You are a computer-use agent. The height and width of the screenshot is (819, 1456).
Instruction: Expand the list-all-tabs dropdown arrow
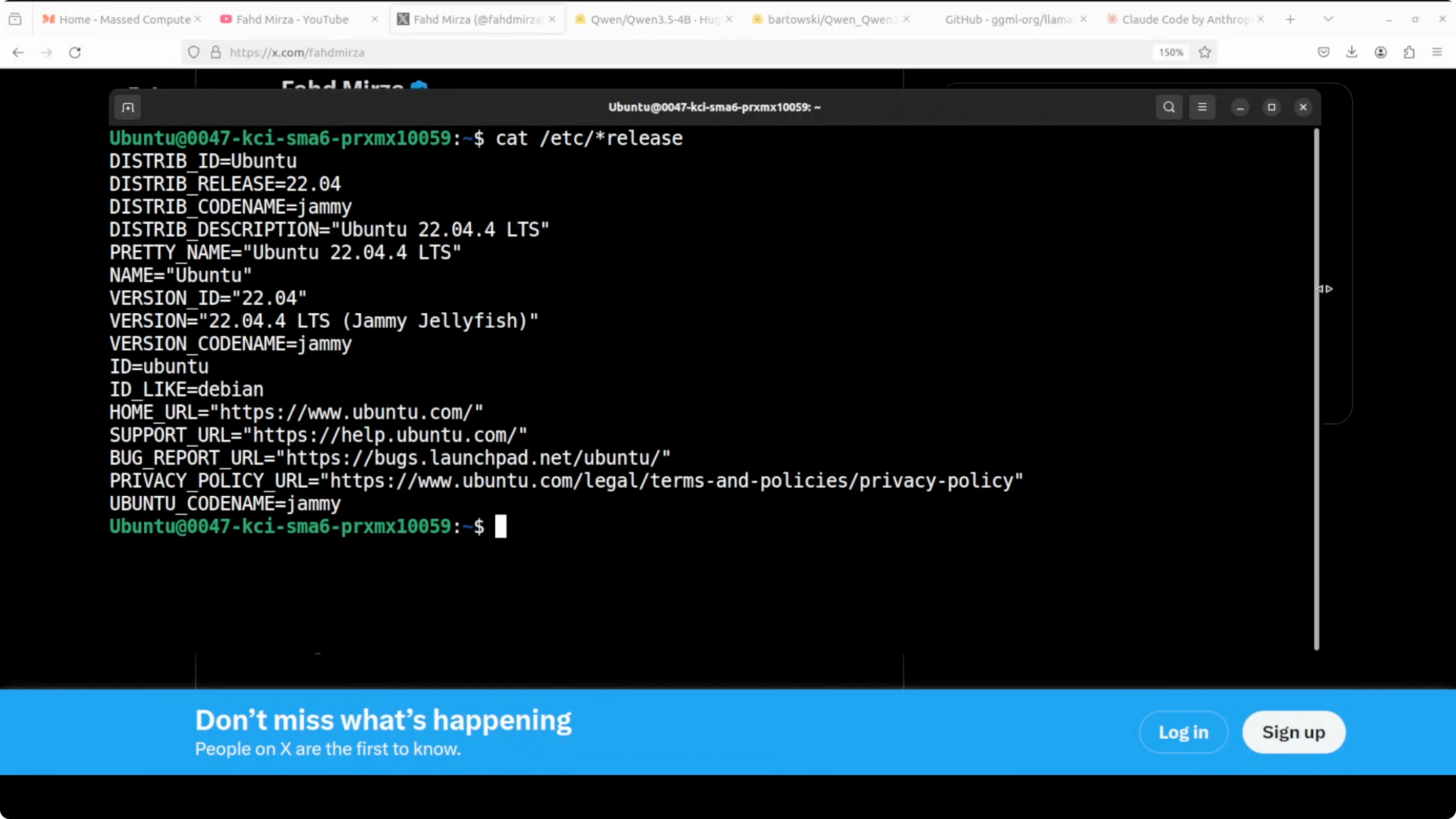1328,19
